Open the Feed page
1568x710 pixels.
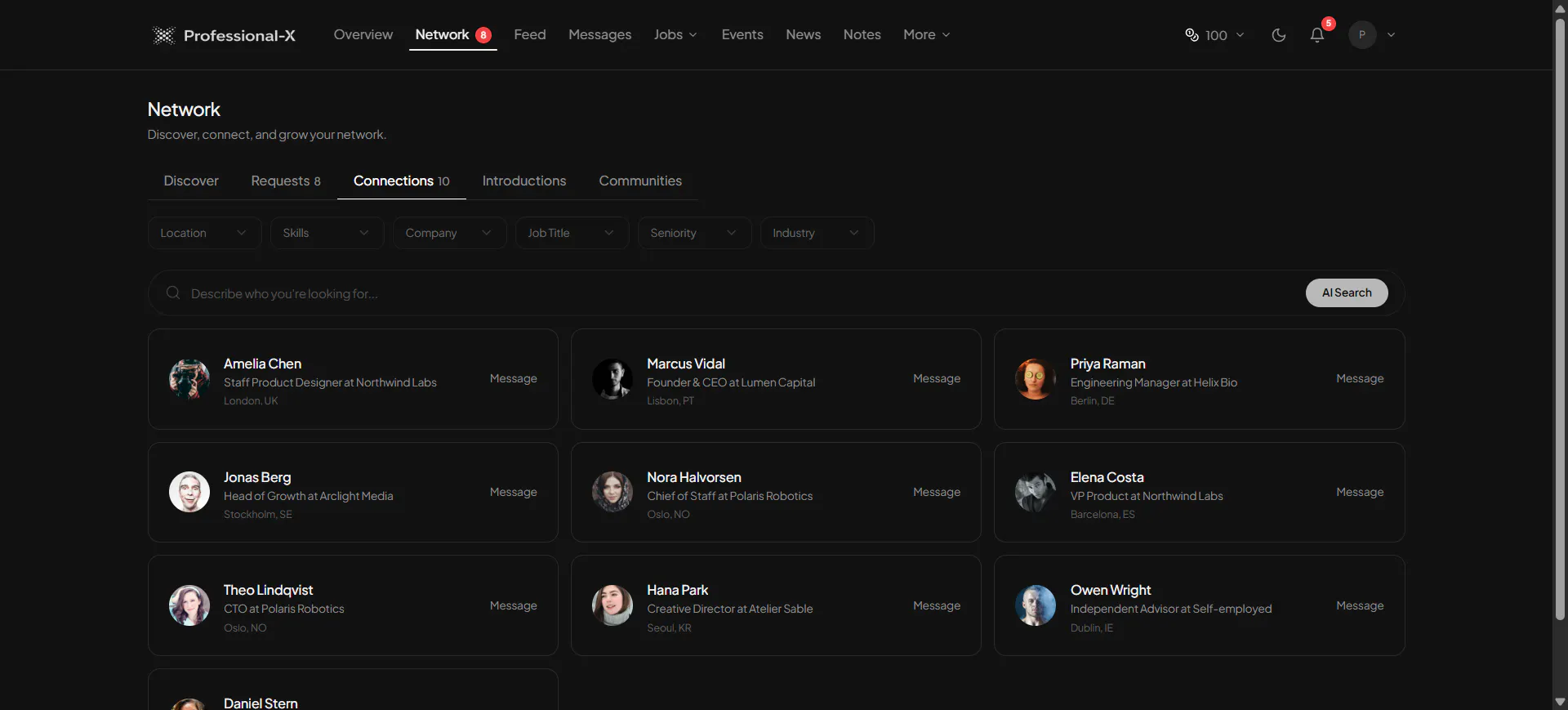click(530, 34)
